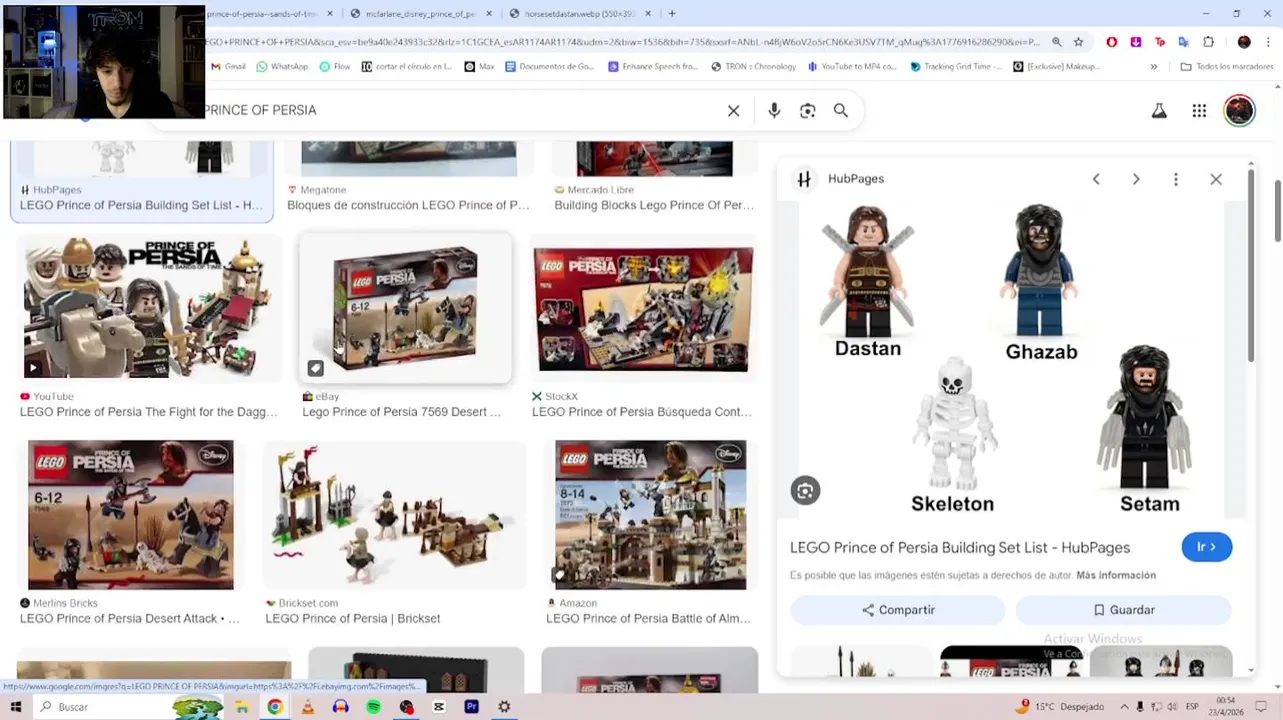Click the address bar URL
Screen dimensions: 1283x720
(x=620, y=42)
